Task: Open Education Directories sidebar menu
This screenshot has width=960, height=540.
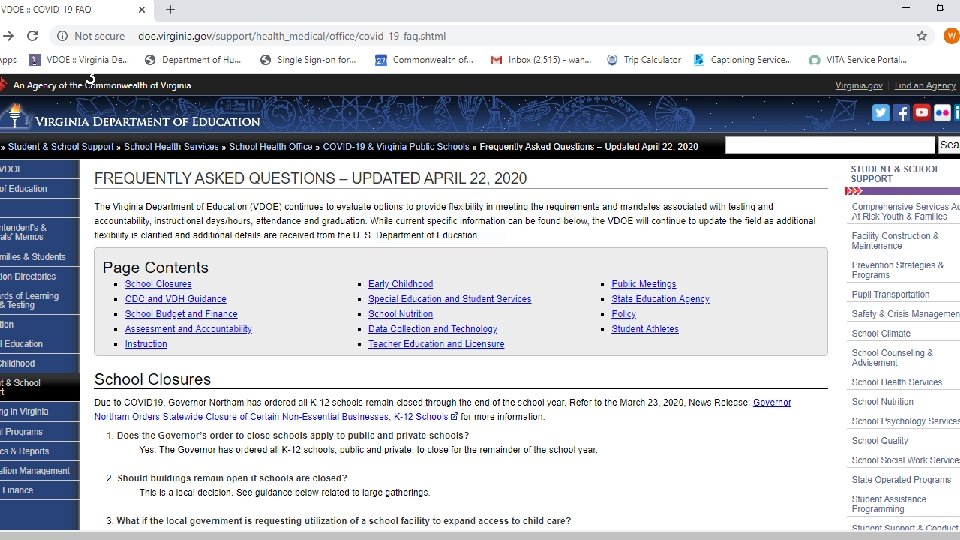Action: coord(39,277)
